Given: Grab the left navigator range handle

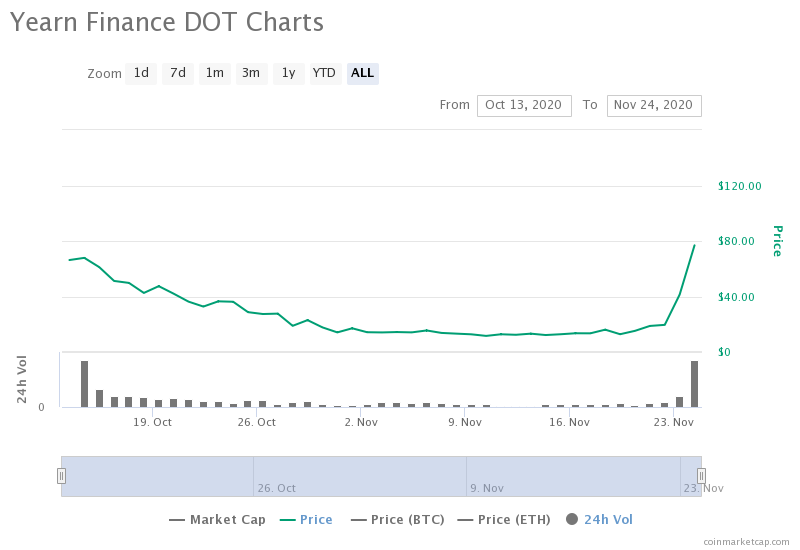Looking at the screenshot, I should point(61,476).
